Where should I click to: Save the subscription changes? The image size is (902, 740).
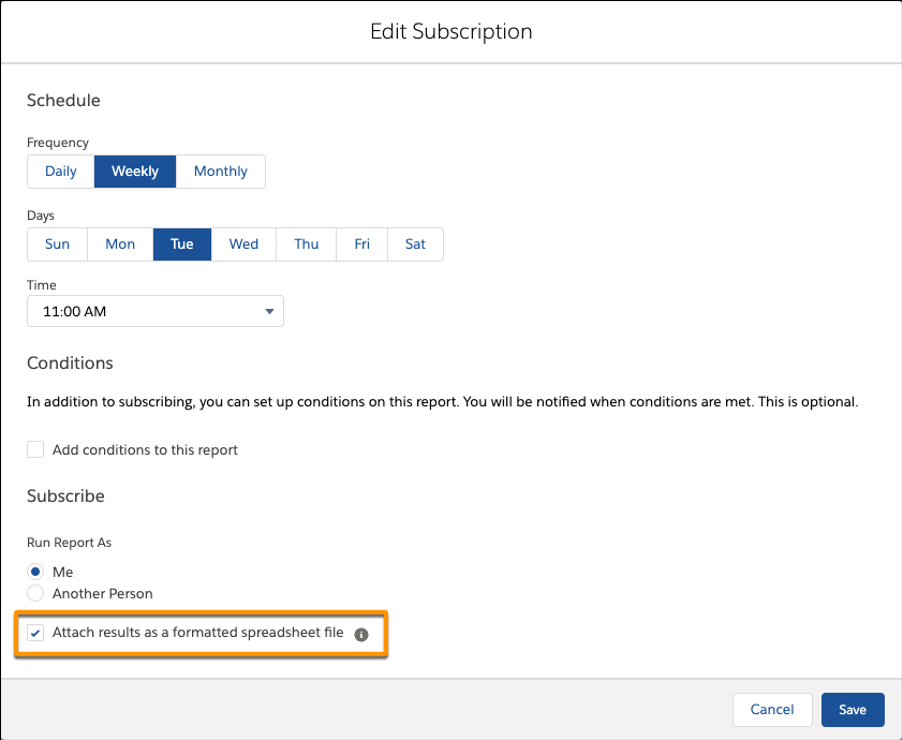[852, 709]
